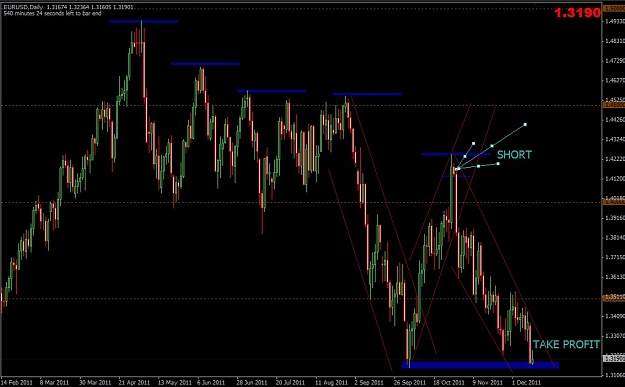Select the blue resistance line above late June peak
This screenshot has height=387, width=625.
pyautogui.click(x=271, y=91)
